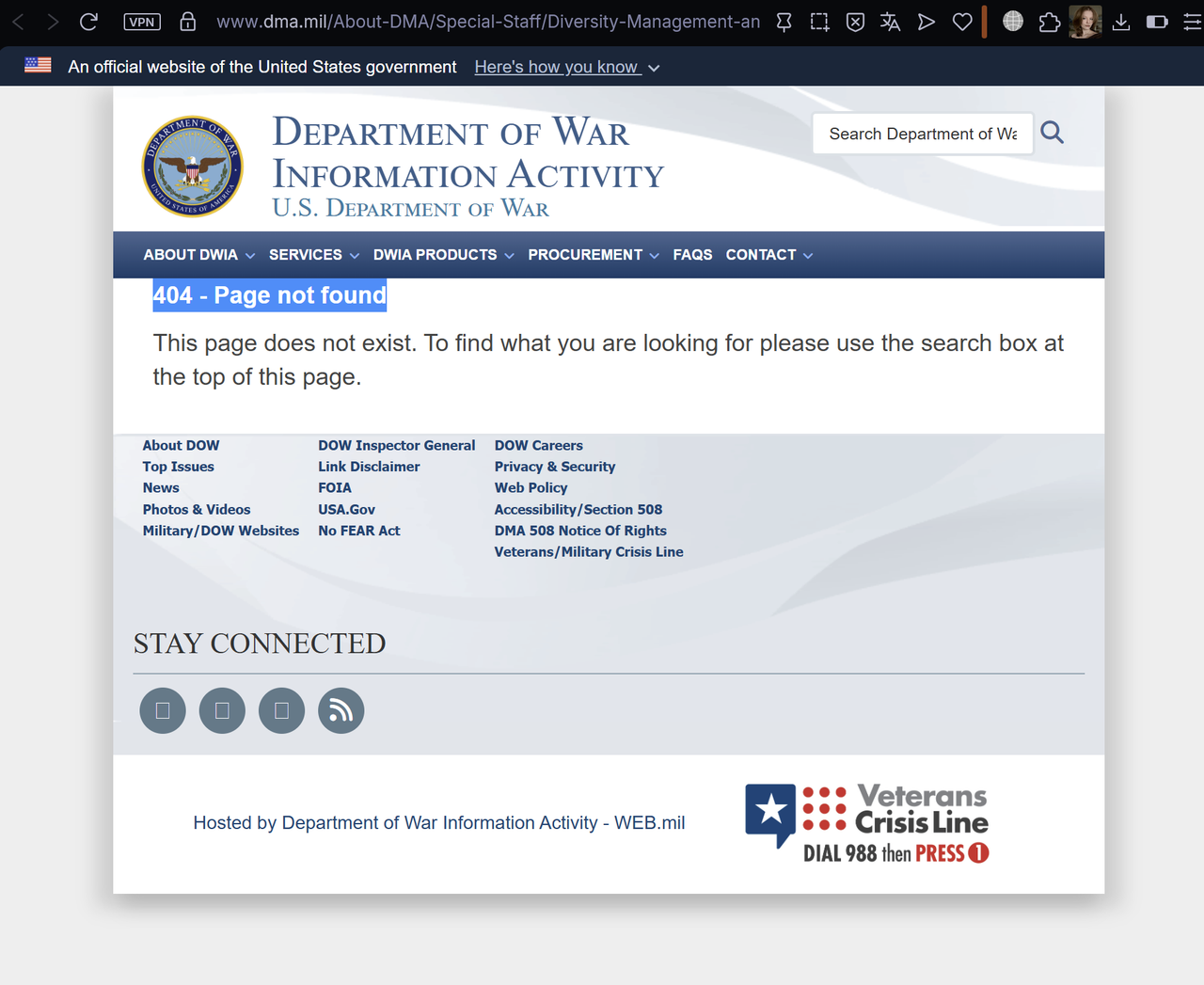The width and height of the screenshot is (1204, 985).
Task: Open the DOW Careers link
Action: pyautogui.click(x=539, y=445)
